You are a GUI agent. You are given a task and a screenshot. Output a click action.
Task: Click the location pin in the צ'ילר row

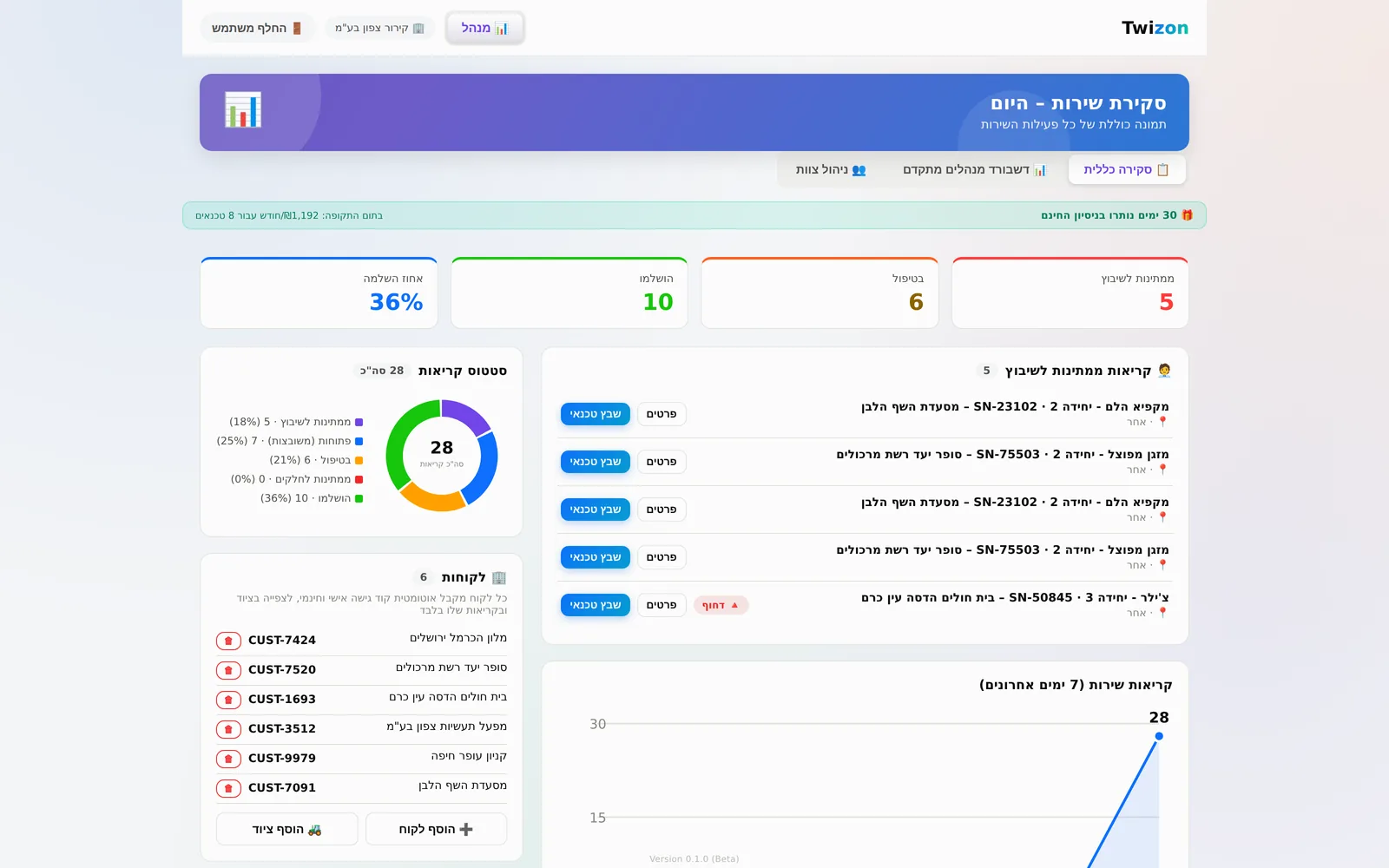(x=1162, y=613)
